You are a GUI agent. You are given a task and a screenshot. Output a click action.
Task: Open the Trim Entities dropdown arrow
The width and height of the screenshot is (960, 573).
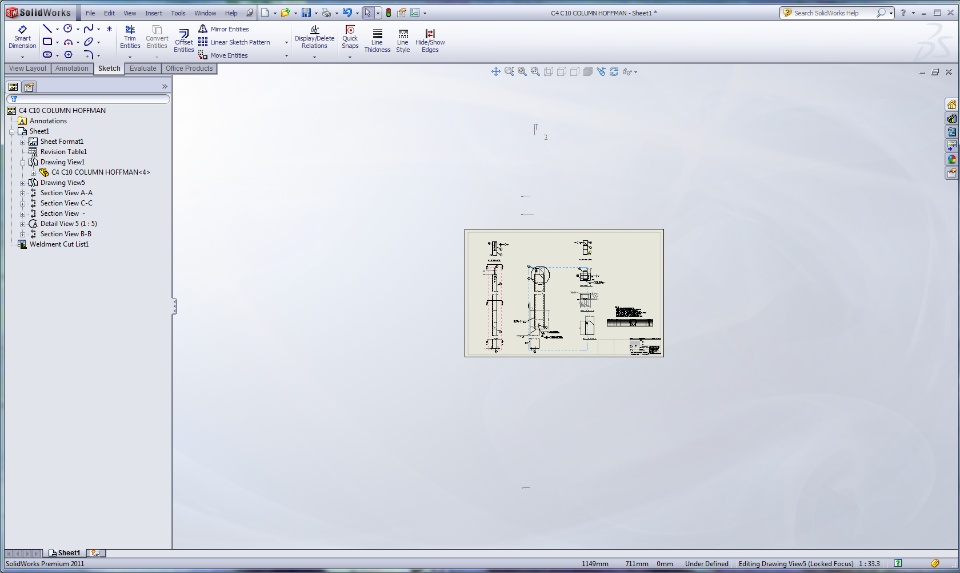coord(130,56)
